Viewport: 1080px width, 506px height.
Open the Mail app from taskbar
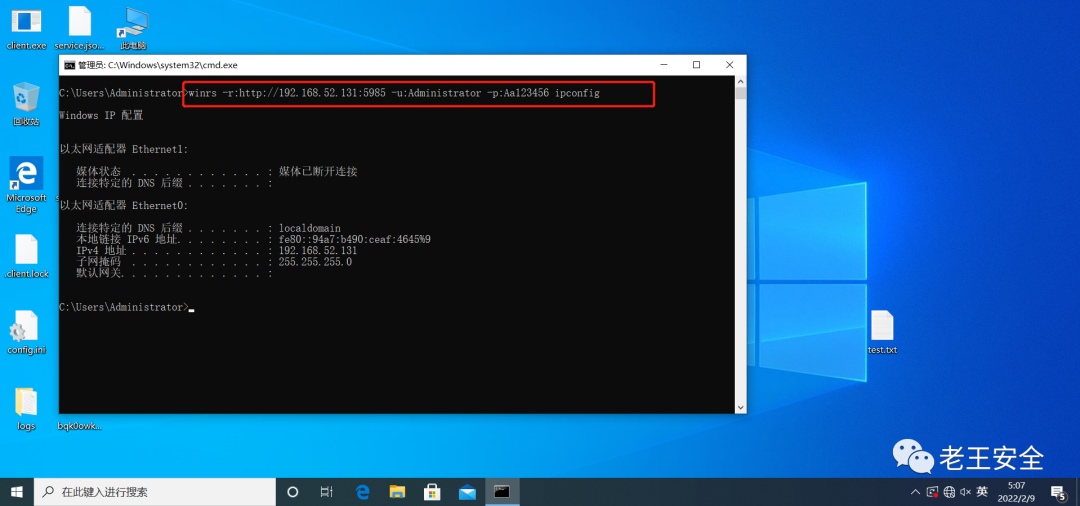[x=468, y=492]
